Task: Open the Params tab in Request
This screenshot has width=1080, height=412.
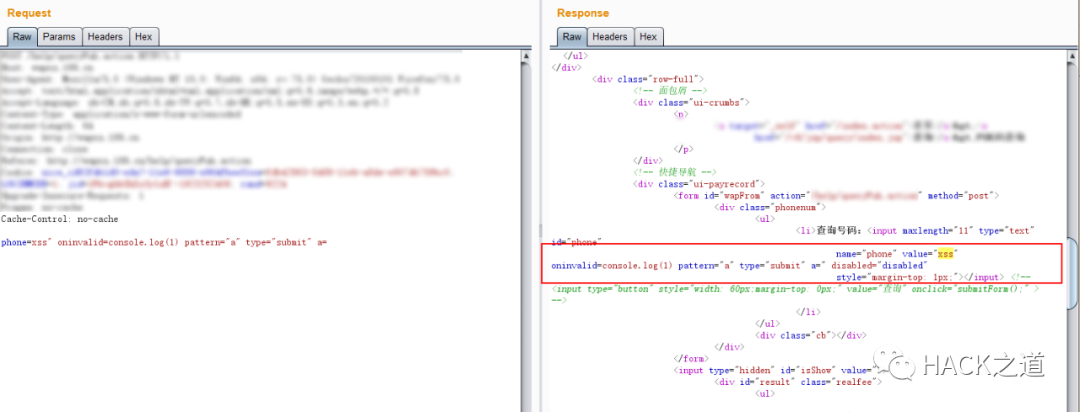Action: (x=59, y=37)
